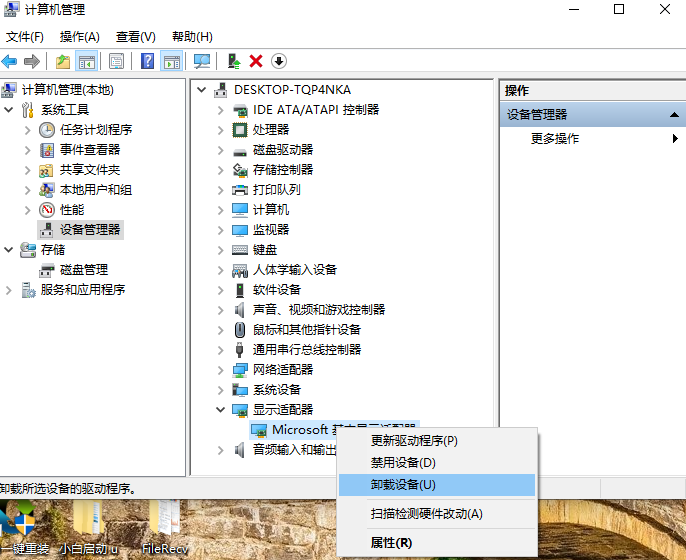Select 事件查看器 in the left tree
The width and height of the screenshot is (686, 560).
[x=89, y=150]
